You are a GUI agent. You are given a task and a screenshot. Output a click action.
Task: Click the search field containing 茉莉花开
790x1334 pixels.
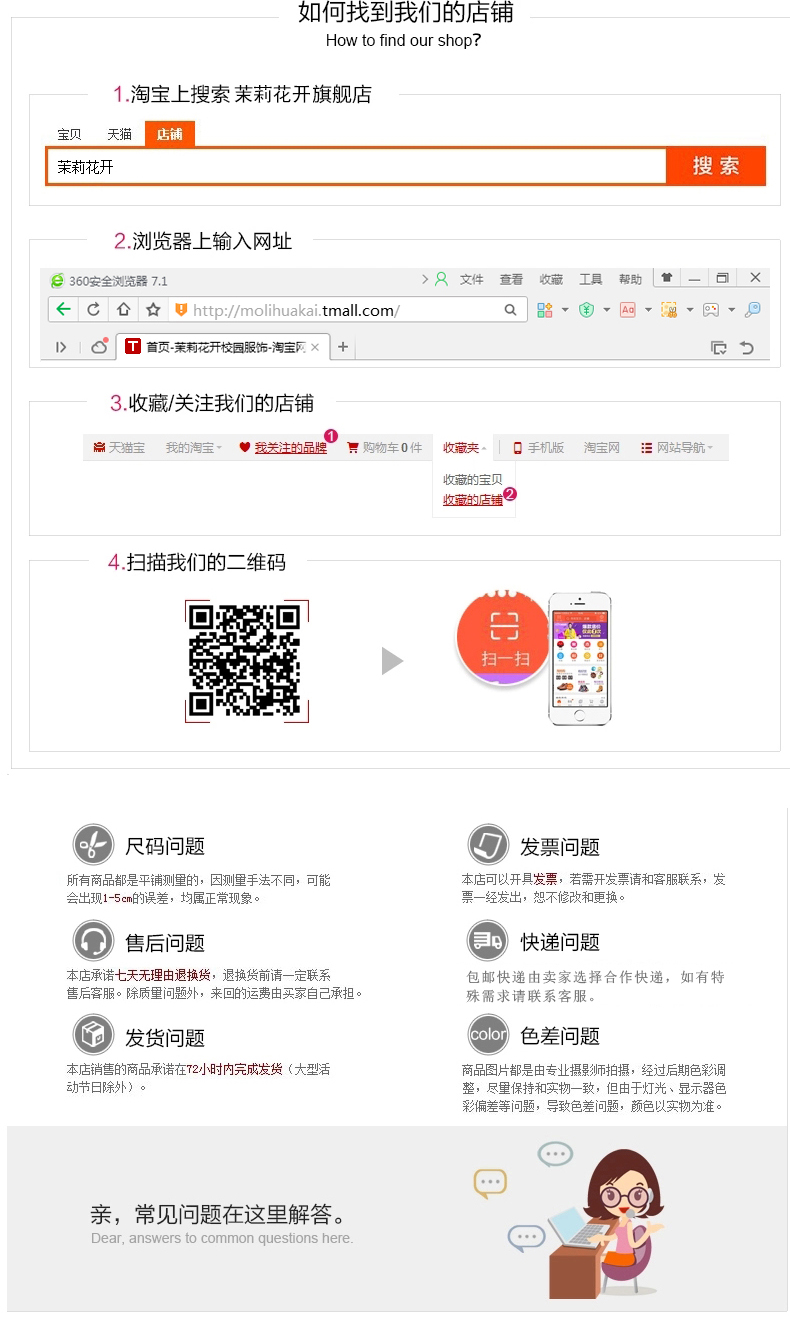click(x=356, y=167)
